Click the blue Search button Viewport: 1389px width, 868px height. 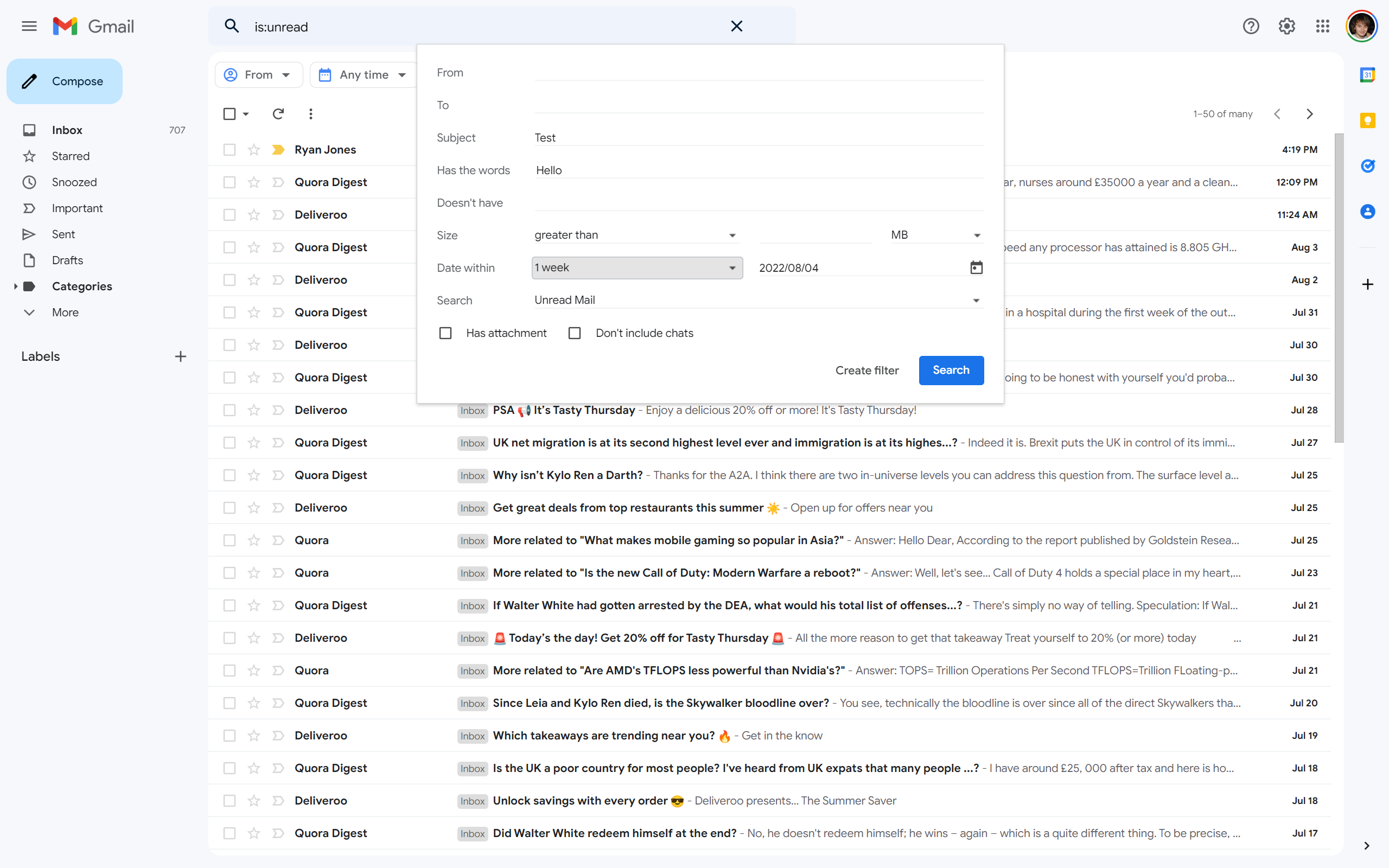pyautogui.click(x=951, y=371)
